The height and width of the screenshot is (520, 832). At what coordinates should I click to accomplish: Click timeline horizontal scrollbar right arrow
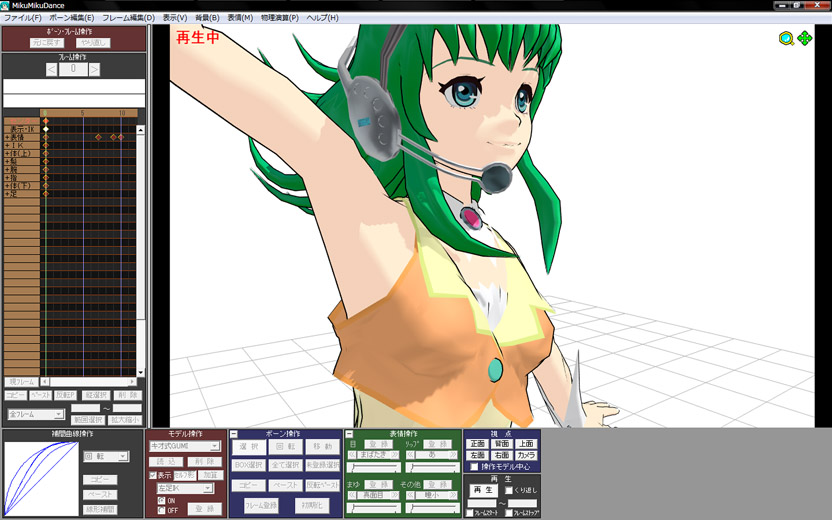[x=133, y=382]
